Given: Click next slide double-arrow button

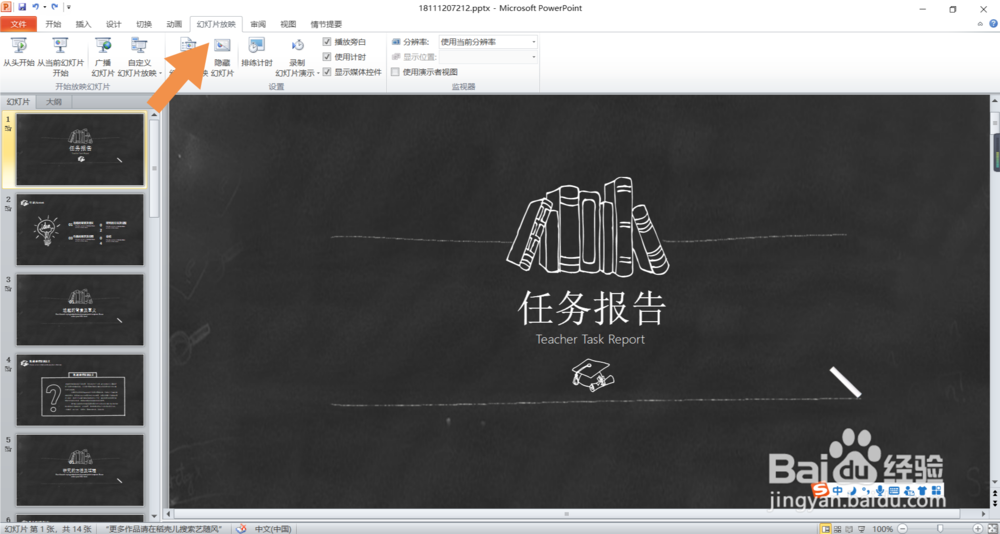Looking at the screenshot, I should [x=994, y=503].
